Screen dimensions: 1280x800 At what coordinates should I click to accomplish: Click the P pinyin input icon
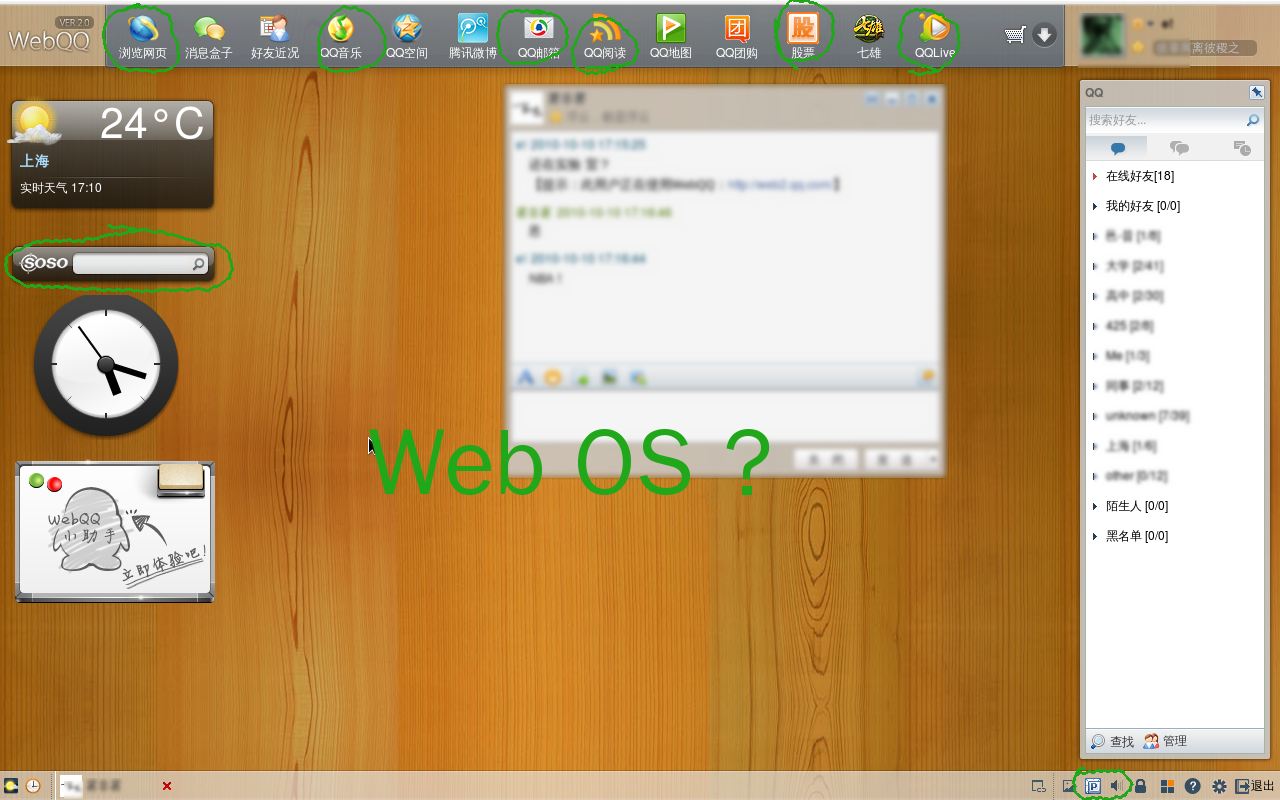click(1093, 786)
